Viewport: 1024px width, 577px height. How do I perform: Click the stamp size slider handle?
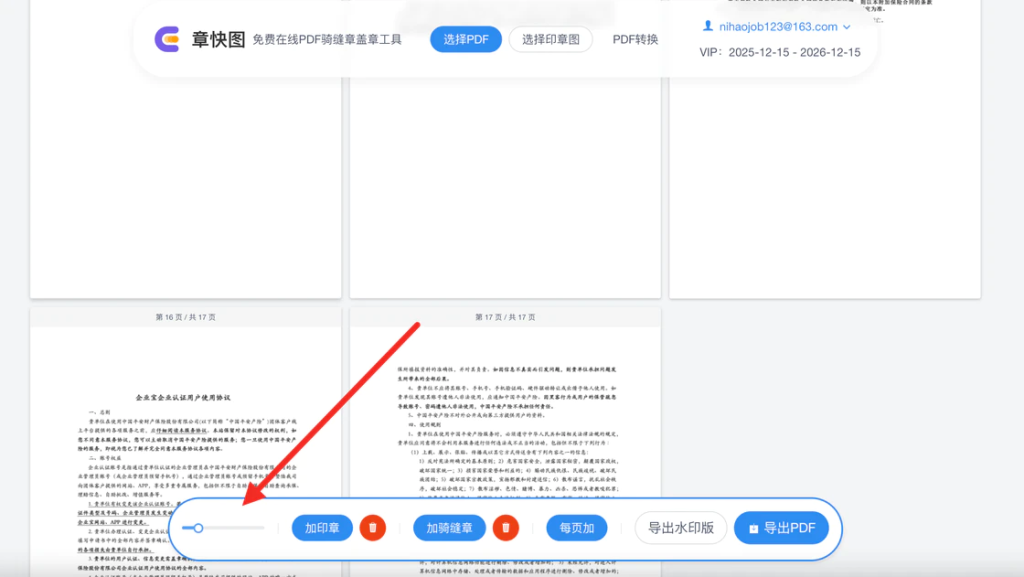tap(199, 527)
